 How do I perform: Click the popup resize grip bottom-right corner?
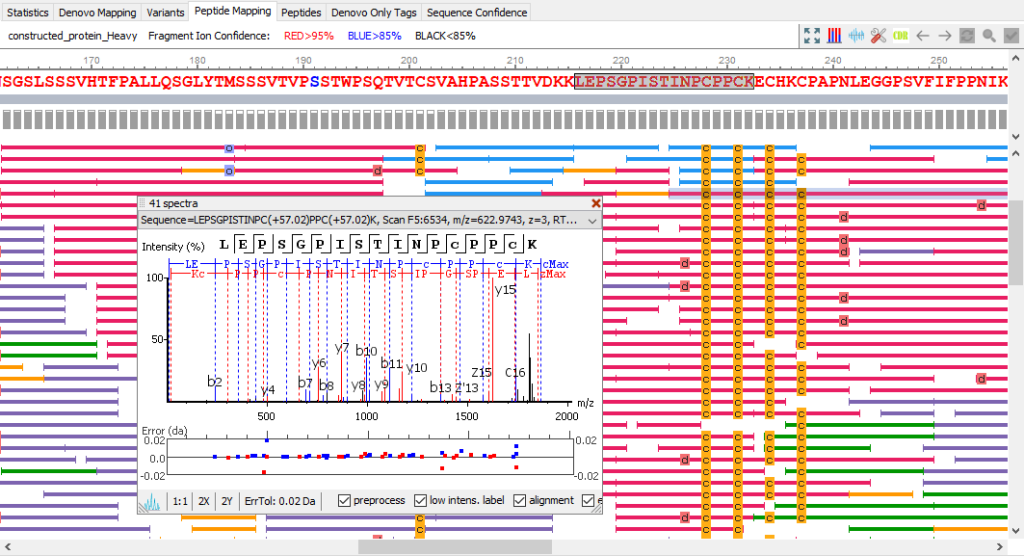pos(596,508)
